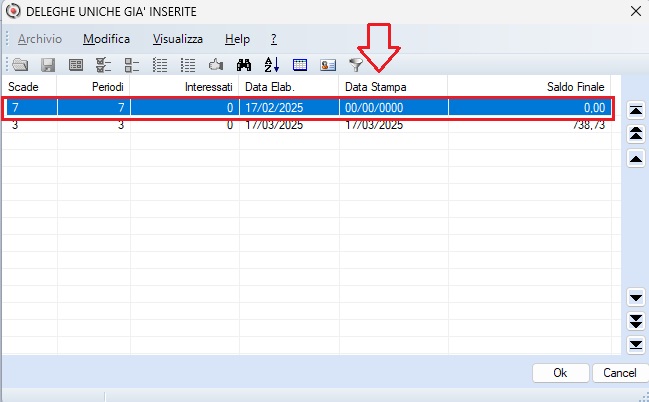Click the save floppy disk icon

click(x=48, y=65)
